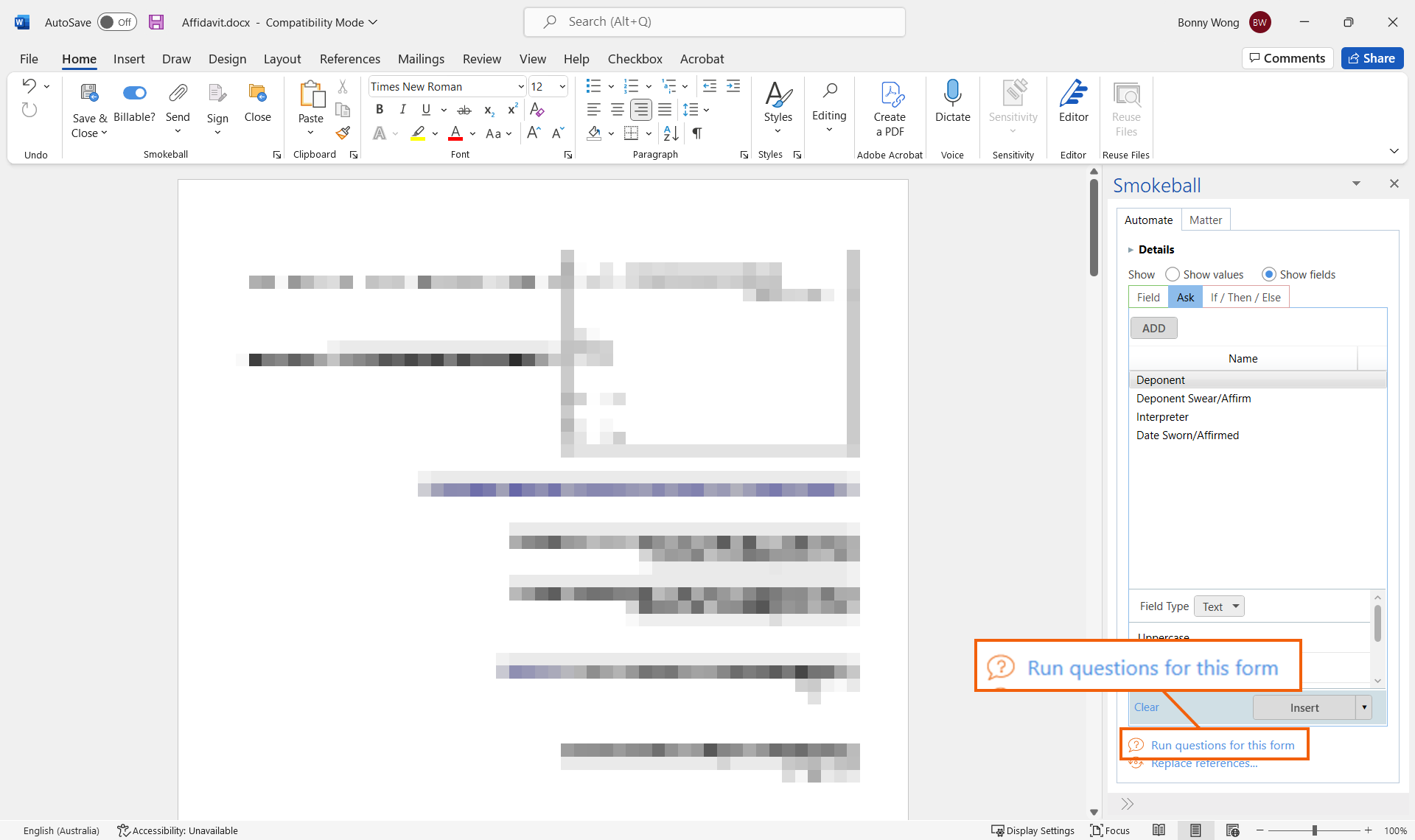Open the Smokeball pane options arrow
This screenshot has height=840, width=1415.
click(1356, 183)
